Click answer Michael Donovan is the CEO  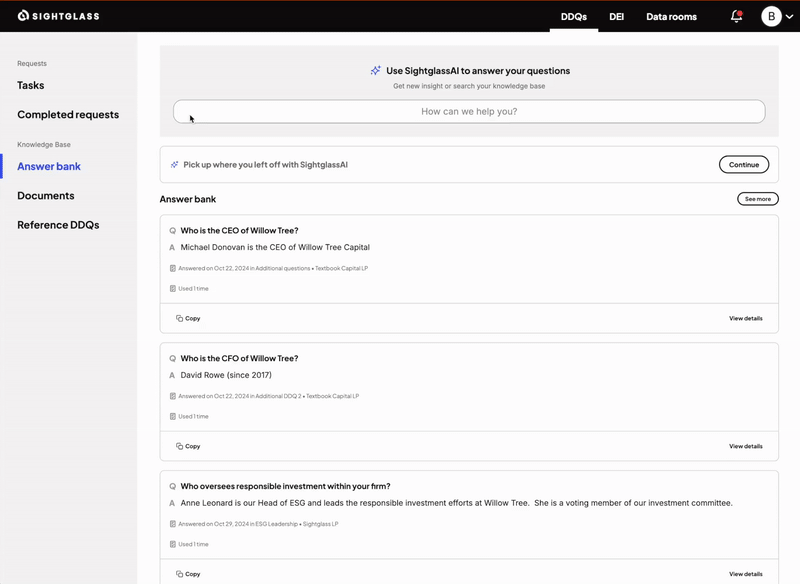tap(275, 247)
